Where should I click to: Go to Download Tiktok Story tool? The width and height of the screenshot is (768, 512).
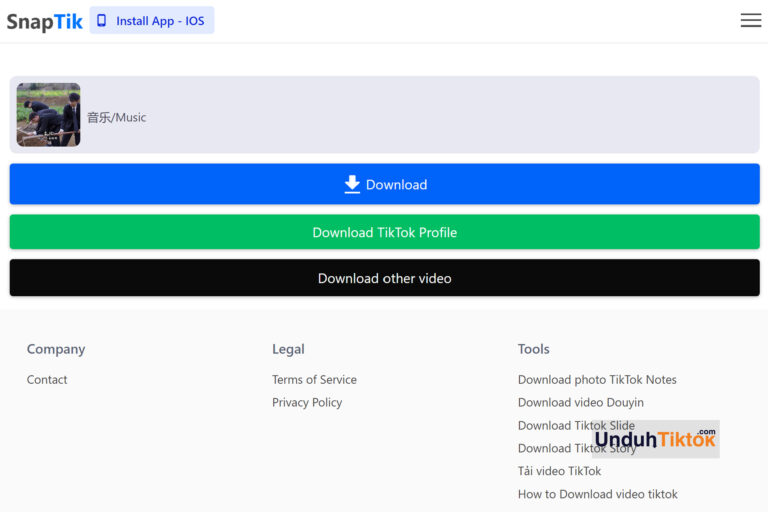click(553, 449)
